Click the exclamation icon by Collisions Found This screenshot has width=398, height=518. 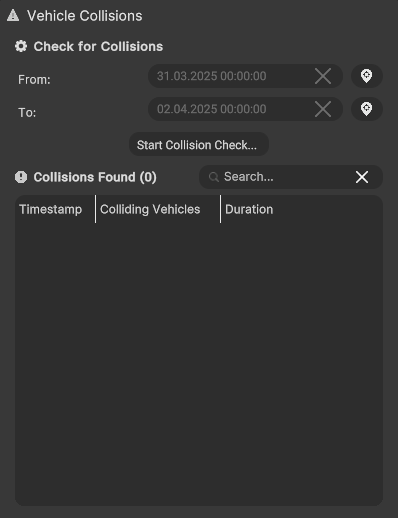[21, 177]
